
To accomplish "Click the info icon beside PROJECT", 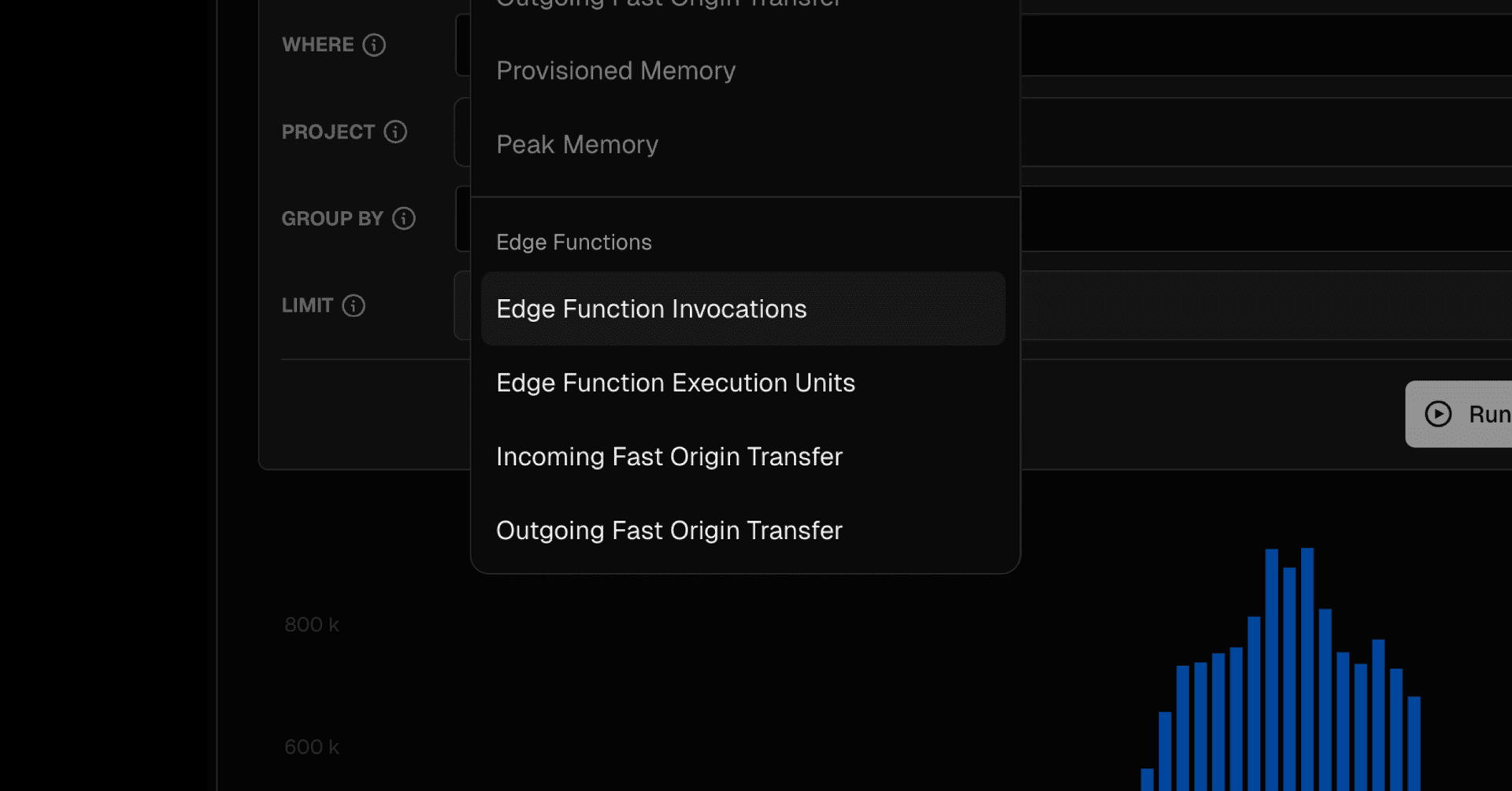I will (x=395, y=131).
